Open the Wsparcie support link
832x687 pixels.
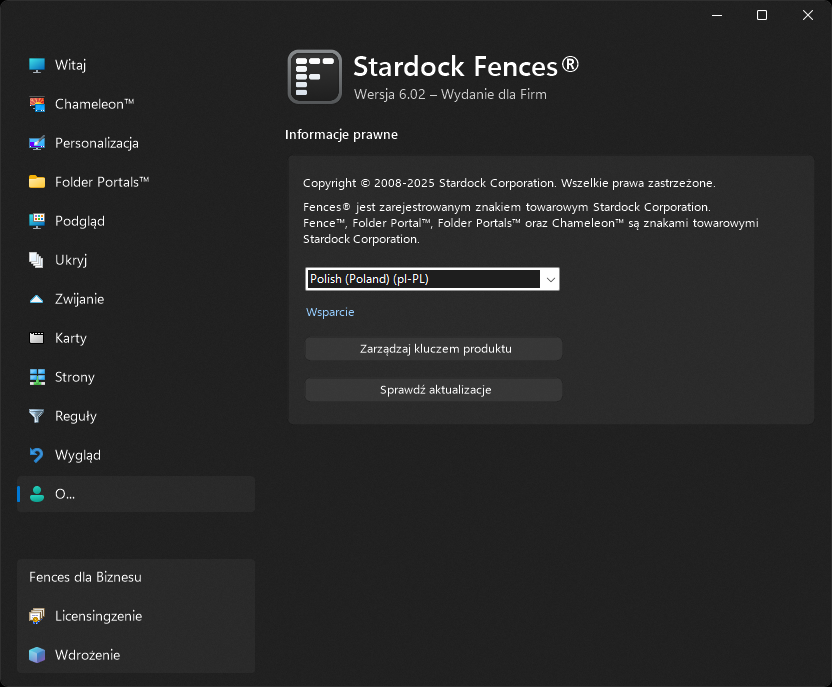coord(330,312)
